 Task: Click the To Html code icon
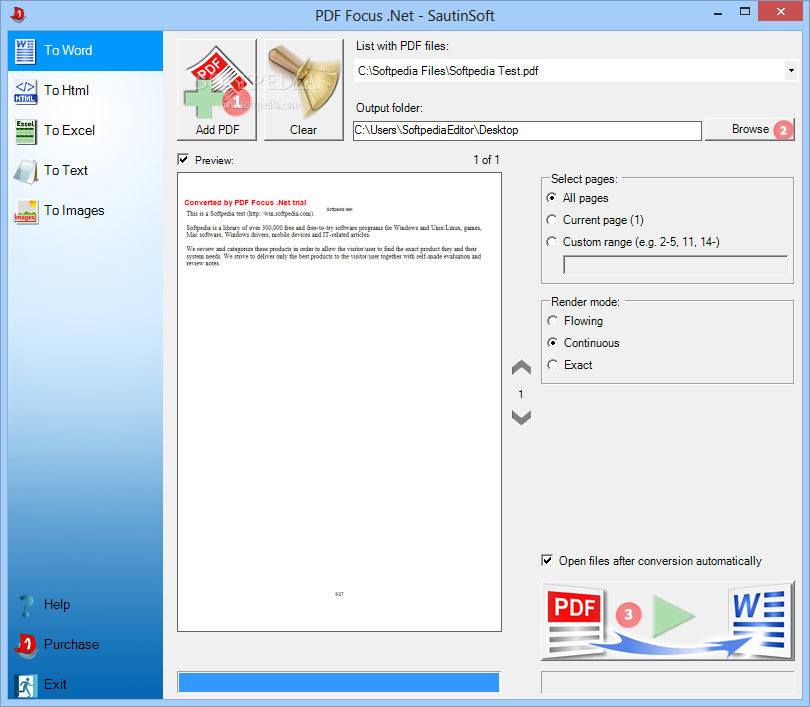coord(25,92)
